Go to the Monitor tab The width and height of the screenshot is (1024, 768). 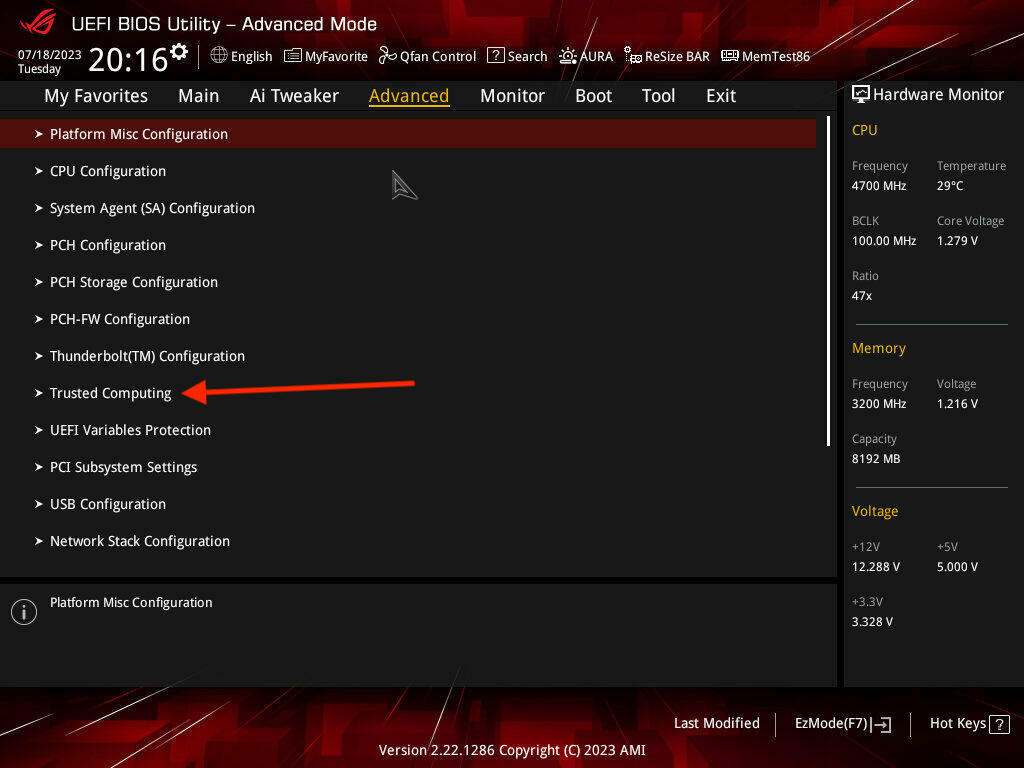[x=512, y=96]
